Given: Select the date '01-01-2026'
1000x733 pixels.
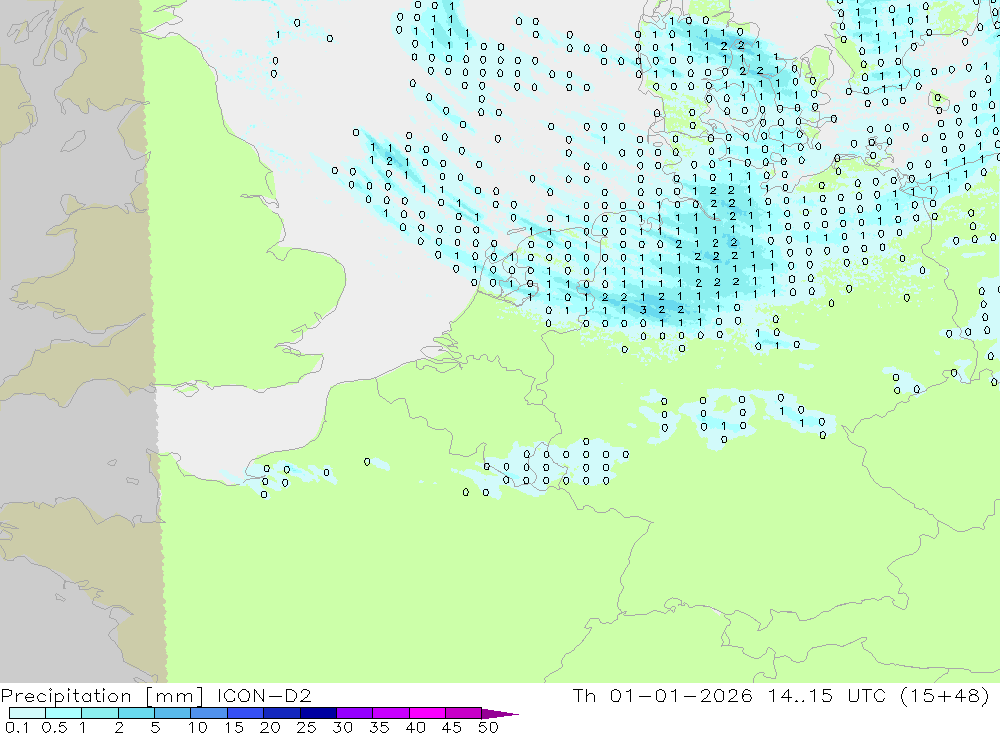Looking at the screenshot, I should pyautogui.click(x=681, y=695).
